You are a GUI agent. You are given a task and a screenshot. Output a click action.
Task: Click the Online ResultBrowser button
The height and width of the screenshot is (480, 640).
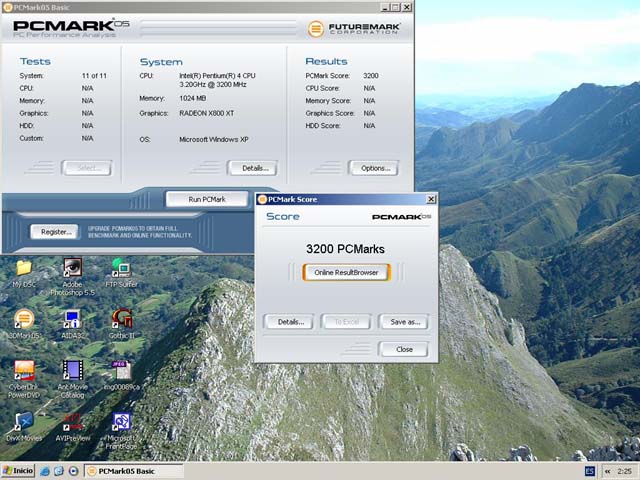tap(346, 272)
